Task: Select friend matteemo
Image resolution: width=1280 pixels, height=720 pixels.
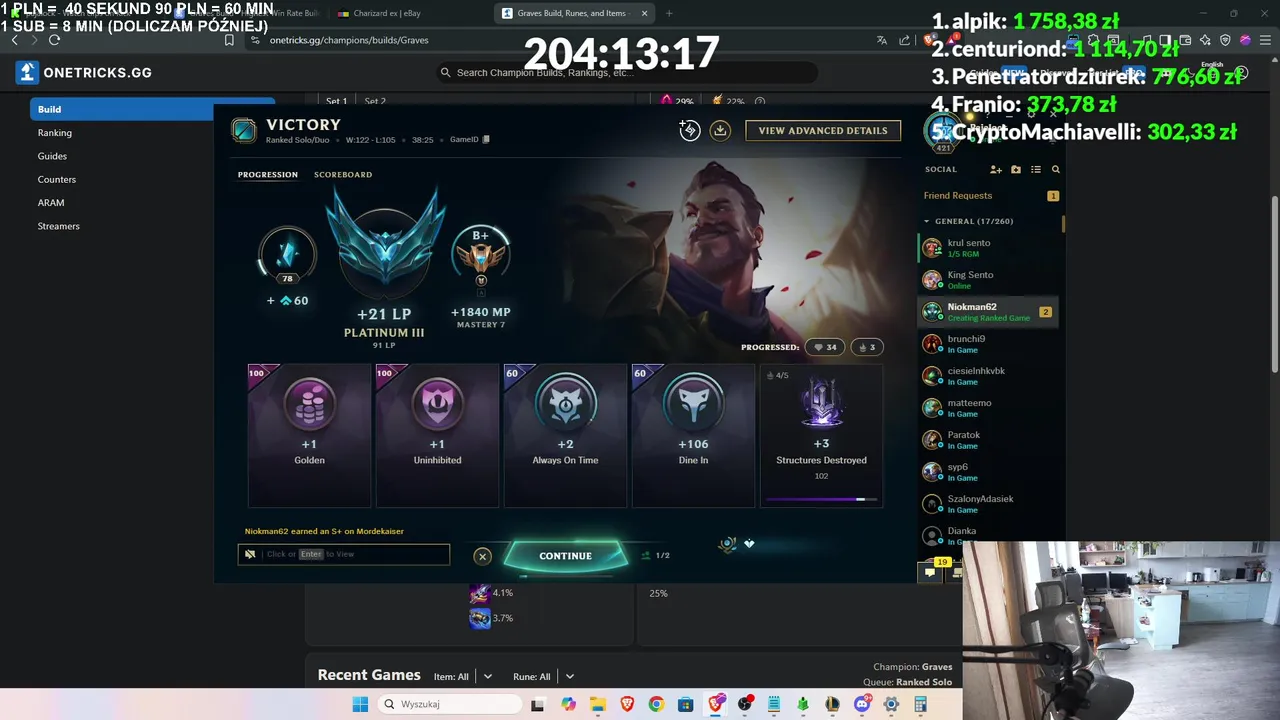Action: [990, 408]
